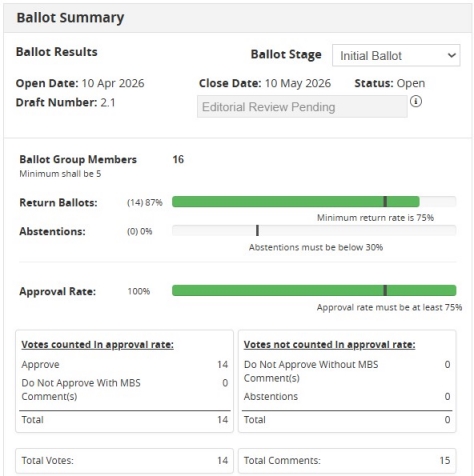Select the Do Not Approve Without MBS Comment(s) row

point(347,371)
